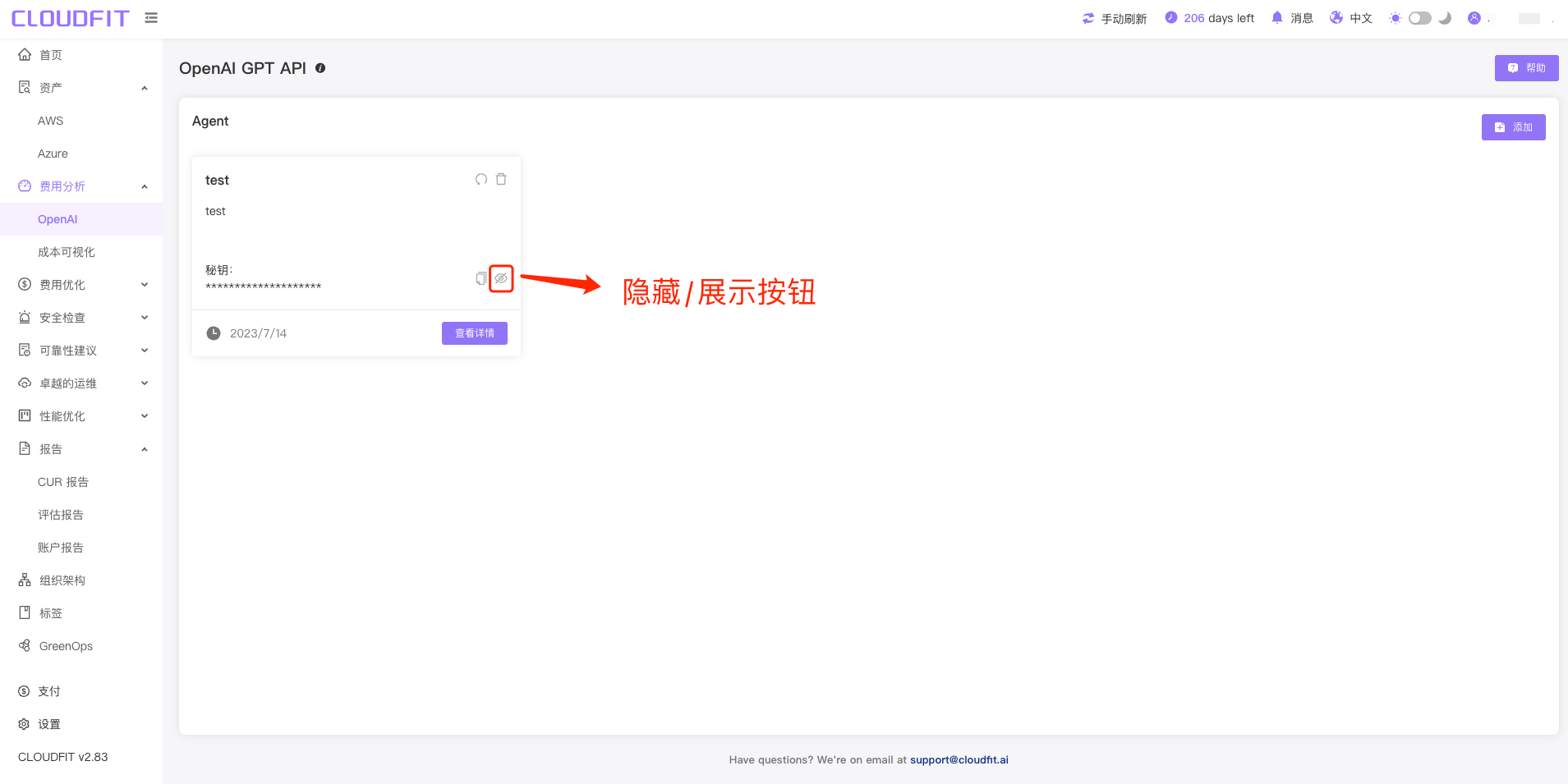Click the 安全检查 alarm icon
The image size is (1568, 784).
pos(25,318)
